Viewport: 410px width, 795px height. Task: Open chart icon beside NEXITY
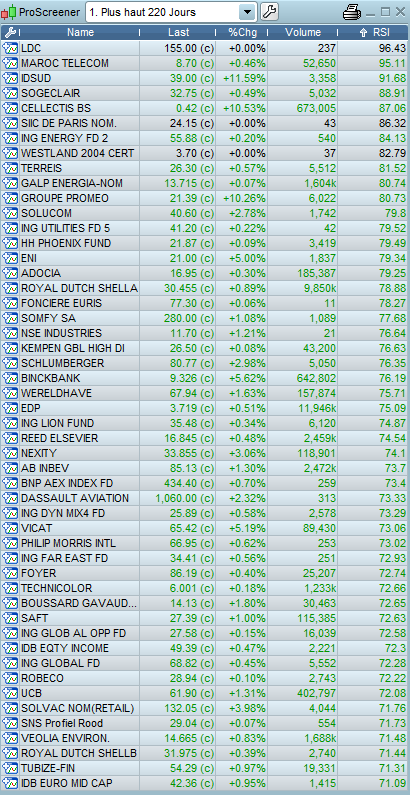(10, 453)
